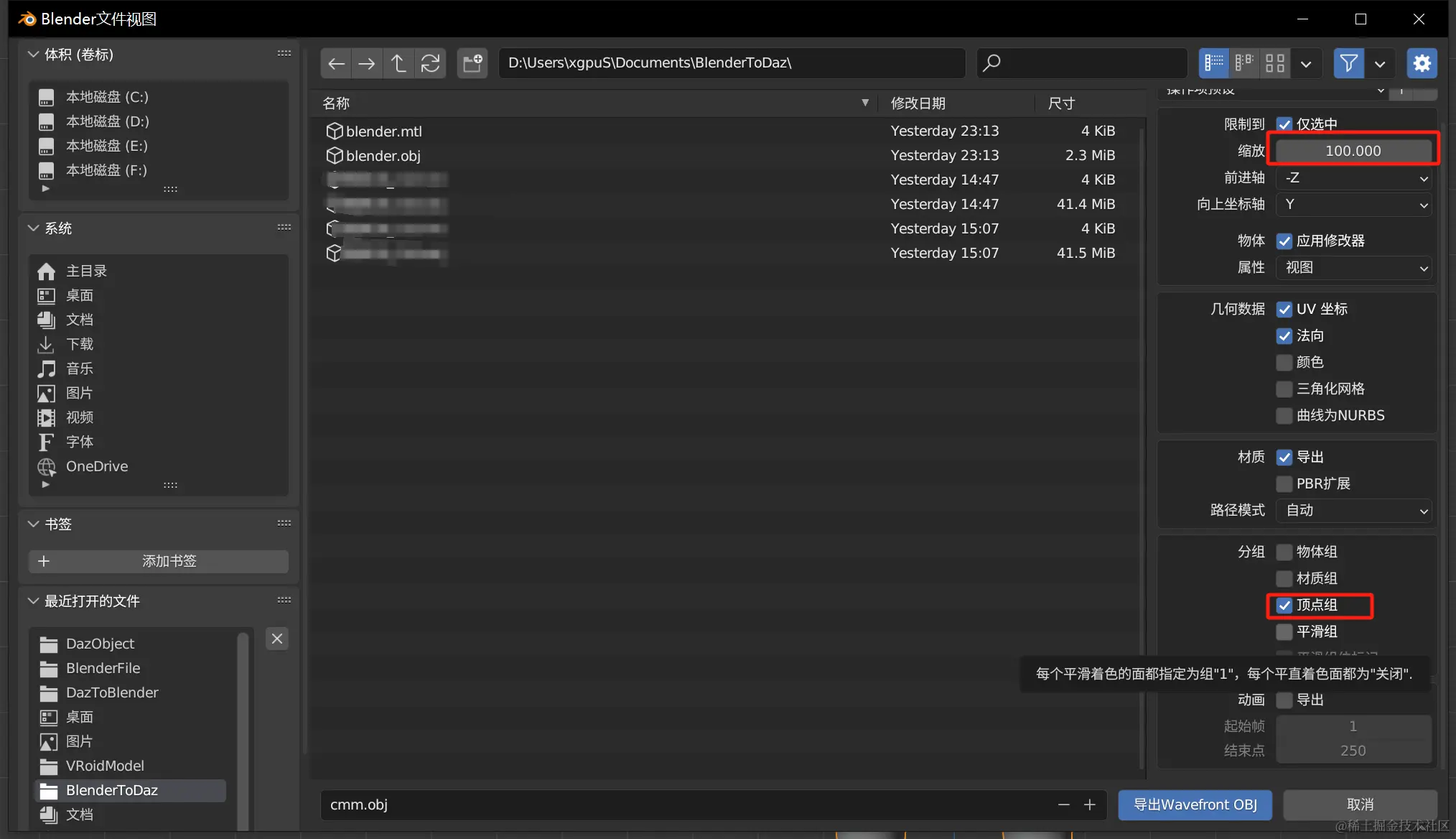The width and height of the screenshot is (1456, 839).
Task: Toggle the options gear panel
Action: (1422, 63)
